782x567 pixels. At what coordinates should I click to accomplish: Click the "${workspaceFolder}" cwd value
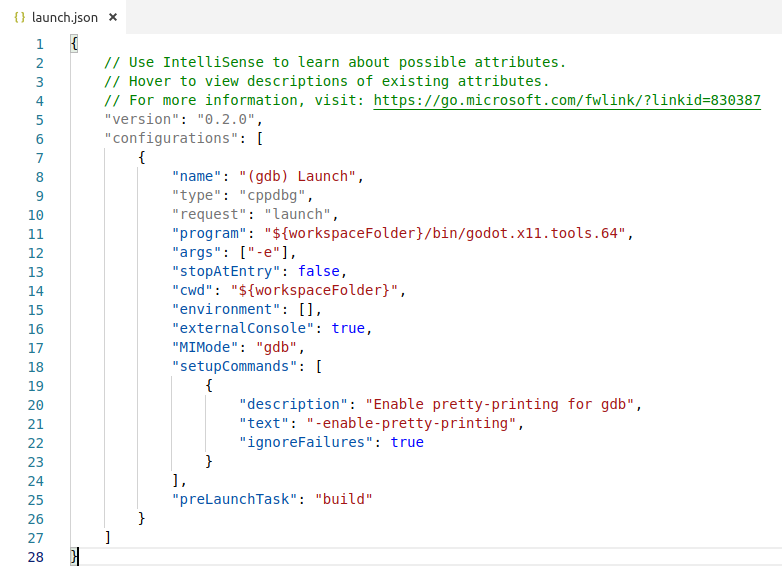[x=314, y=290]
